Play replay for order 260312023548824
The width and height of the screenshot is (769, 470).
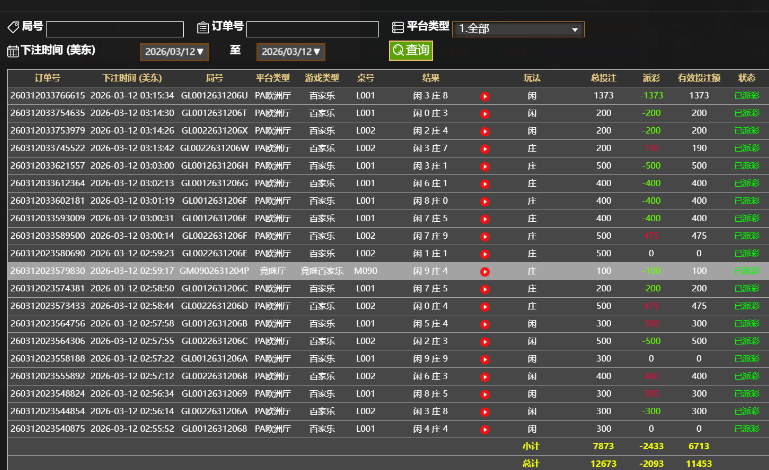(x=485, y=394)
